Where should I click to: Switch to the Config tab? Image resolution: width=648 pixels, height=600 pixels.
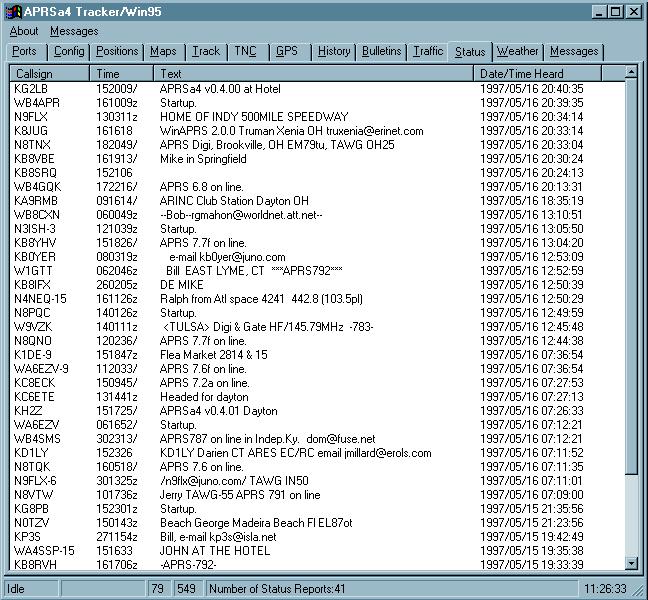pyautogui.click(x=69, y=51)
